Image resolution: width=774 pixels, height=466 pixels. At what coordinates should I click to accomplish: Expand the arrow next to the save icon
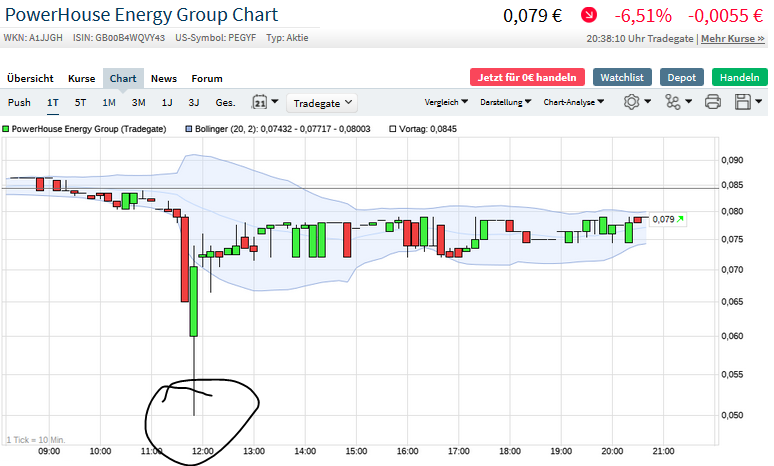pyautogui.click(x=759, y=102)
